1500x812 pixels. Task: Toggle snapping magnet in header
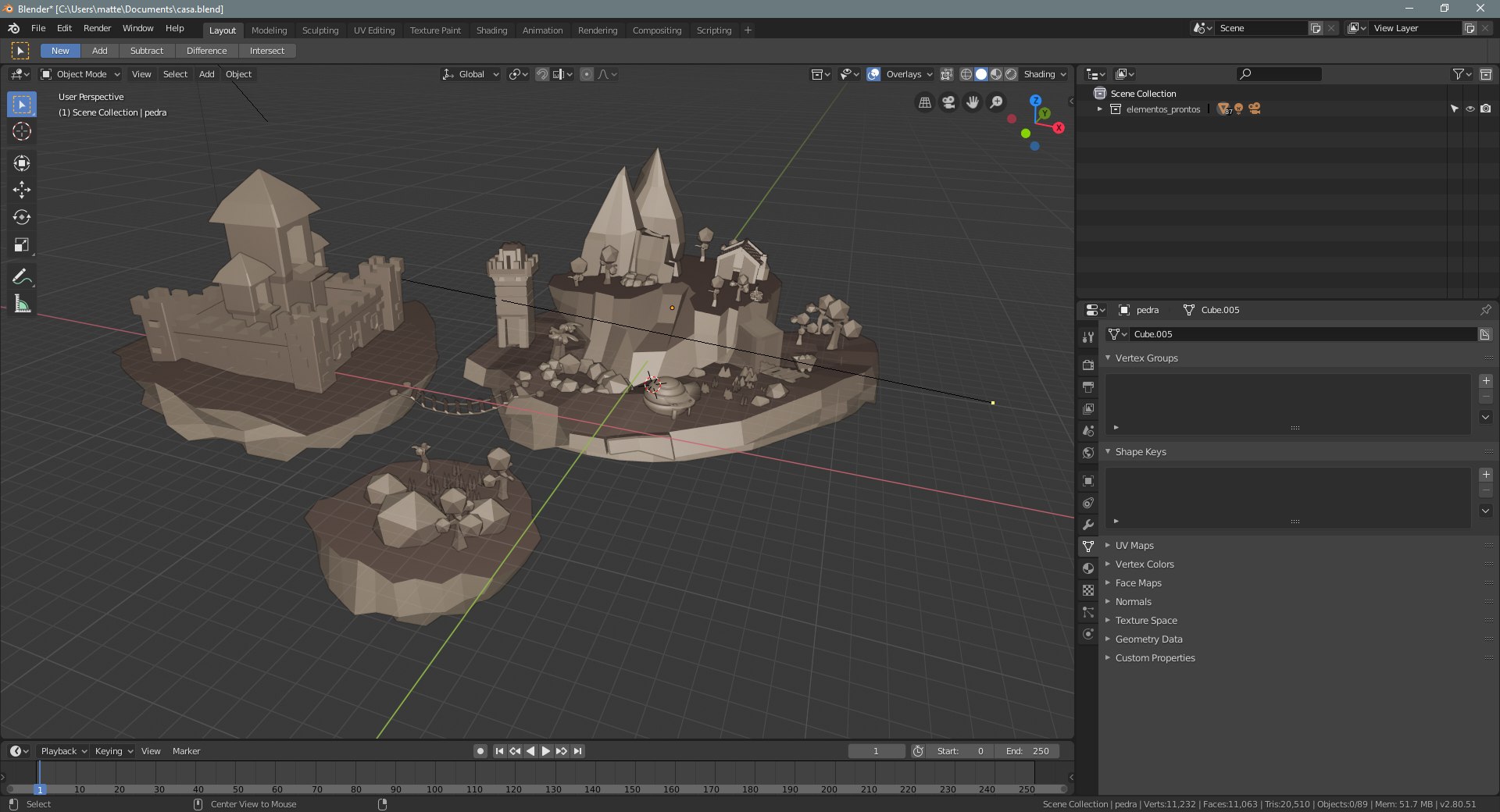(x=541, y=74)
